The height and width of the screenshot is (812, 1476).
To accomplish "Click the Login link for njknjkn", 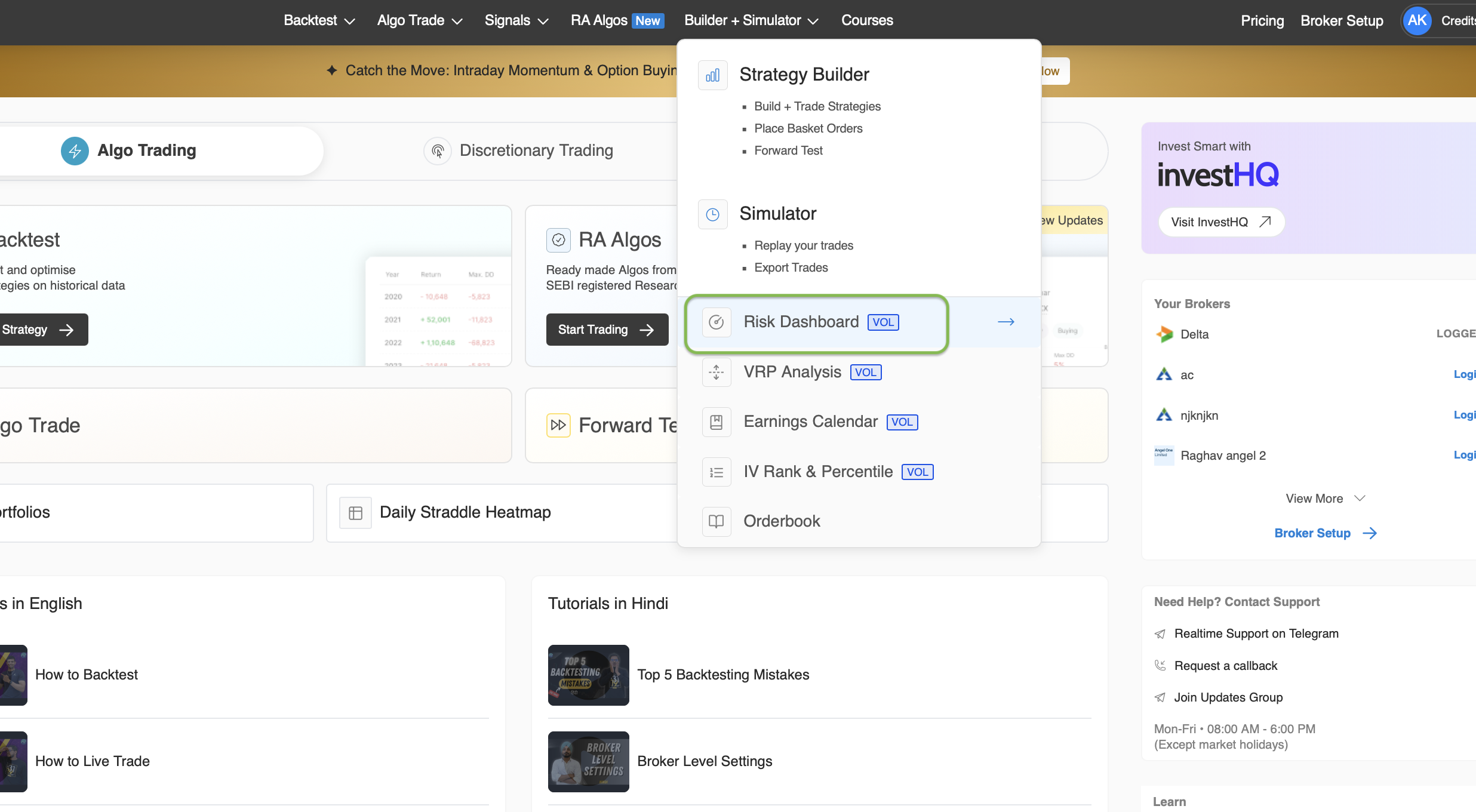I will pyautogui.click(x=1465, y=415).
